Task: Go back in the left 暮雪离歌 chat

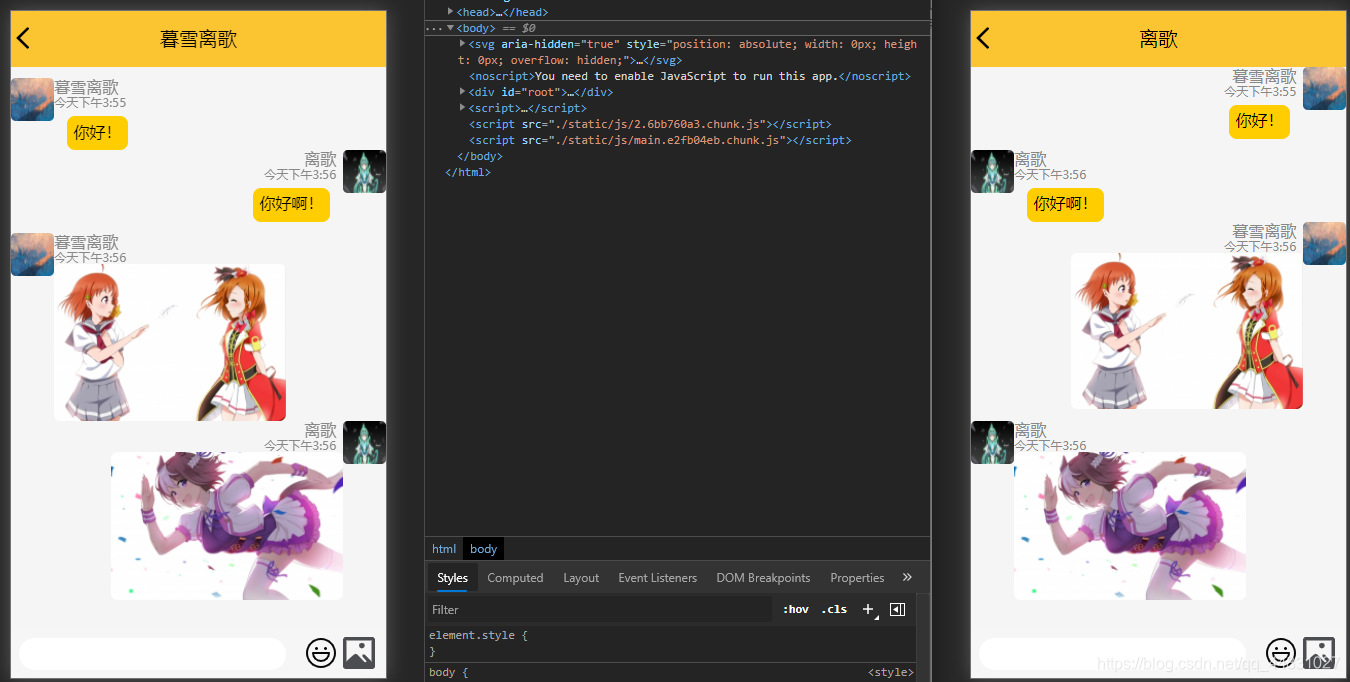Action: 24,38
